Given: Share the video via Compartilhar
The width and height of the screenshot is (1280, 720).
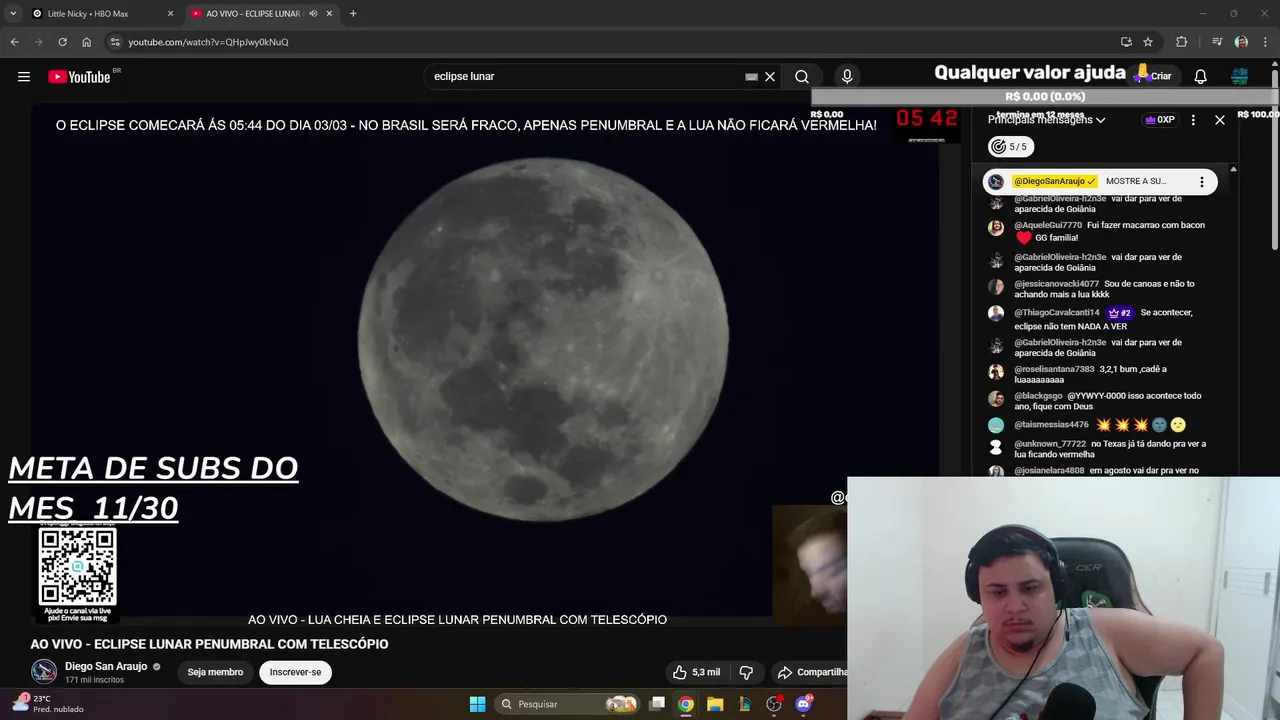Looking at the screenshot, I should [811, 672].
